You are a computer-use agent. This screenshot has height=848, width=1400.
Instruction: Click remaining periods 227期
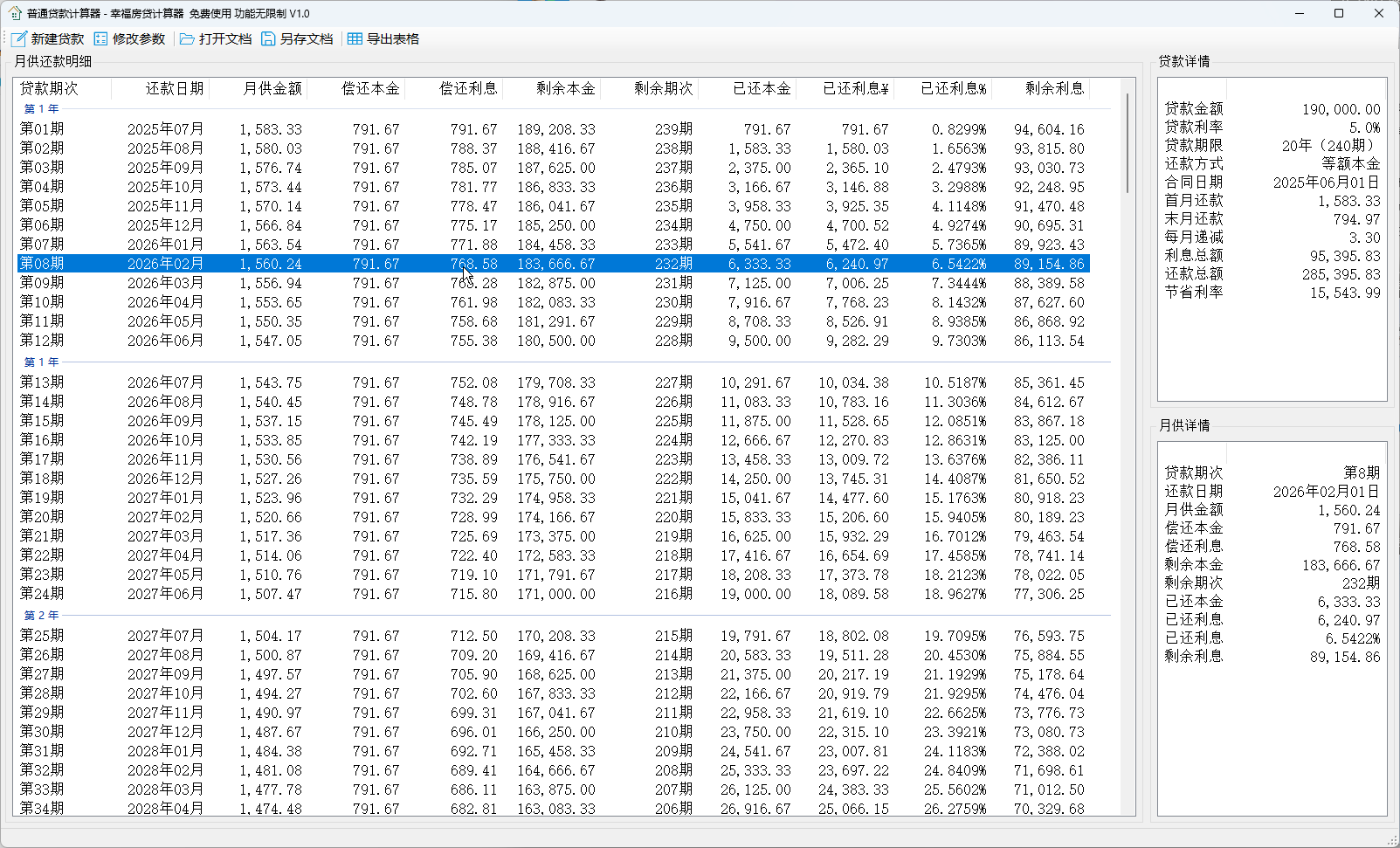tap(673, 382)
